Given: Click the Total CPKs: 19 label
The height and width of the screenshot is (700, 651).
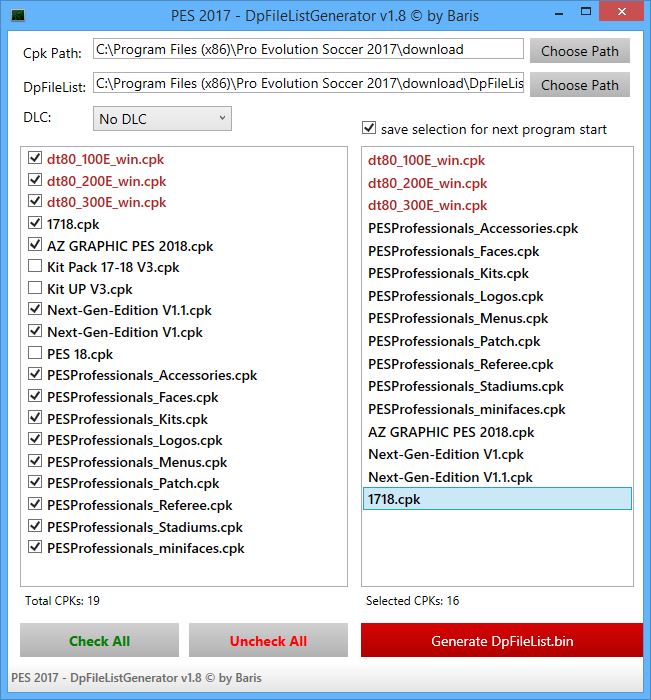Looking at the screenshot, I should (62, 600).
